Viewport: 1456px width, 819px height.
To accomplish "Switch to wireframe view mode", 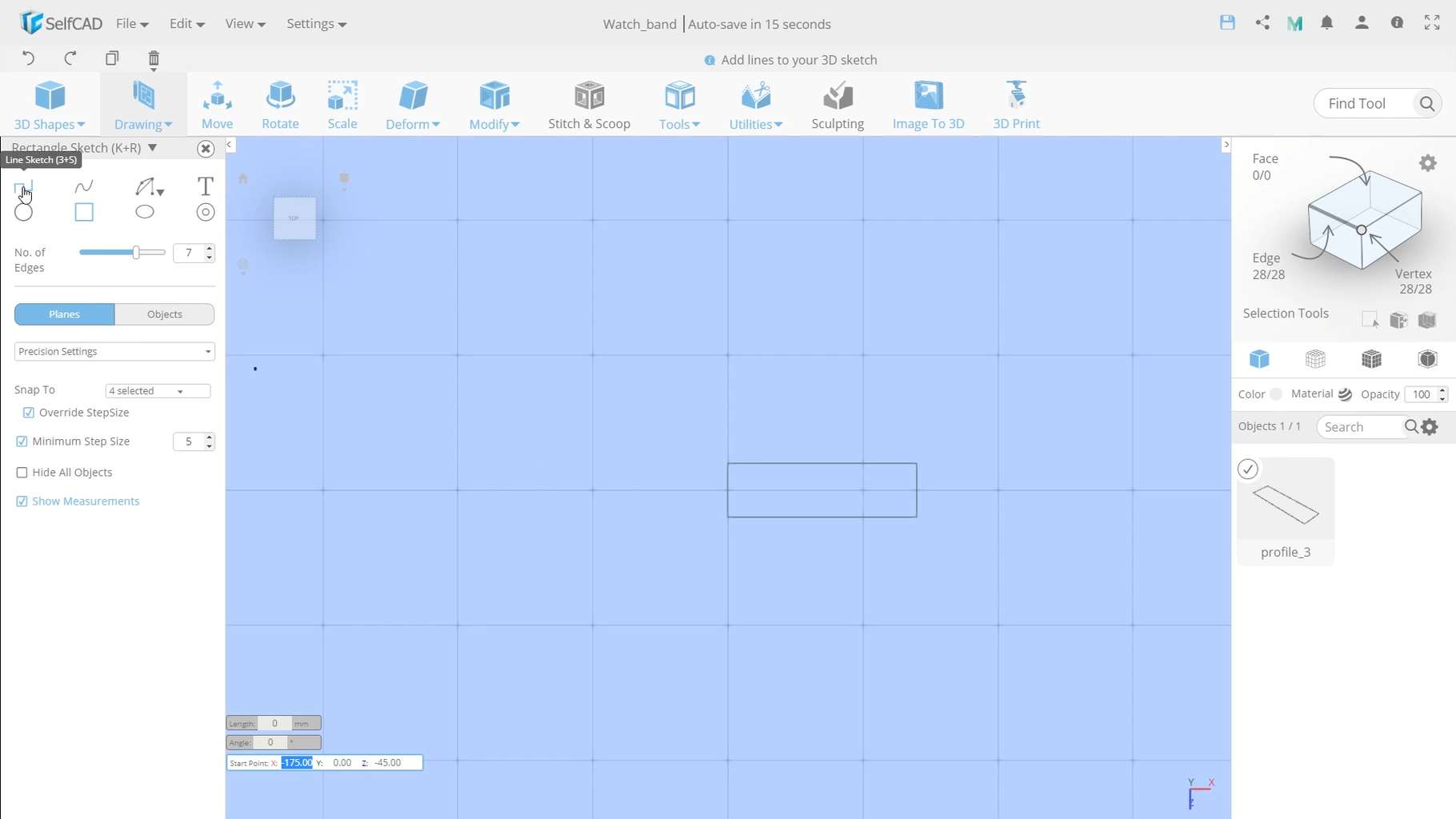I will click(1315, 359).
